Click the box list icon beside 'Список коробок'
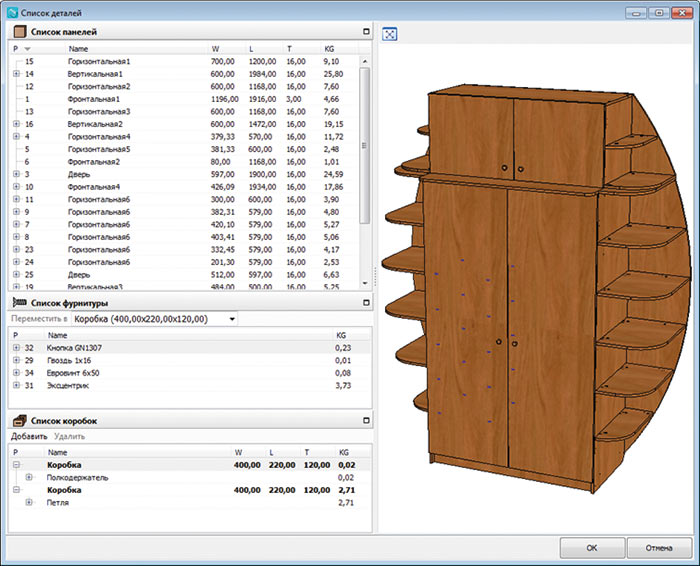The image size is (700, 566). pyautogui.click(x=18, y=421)
